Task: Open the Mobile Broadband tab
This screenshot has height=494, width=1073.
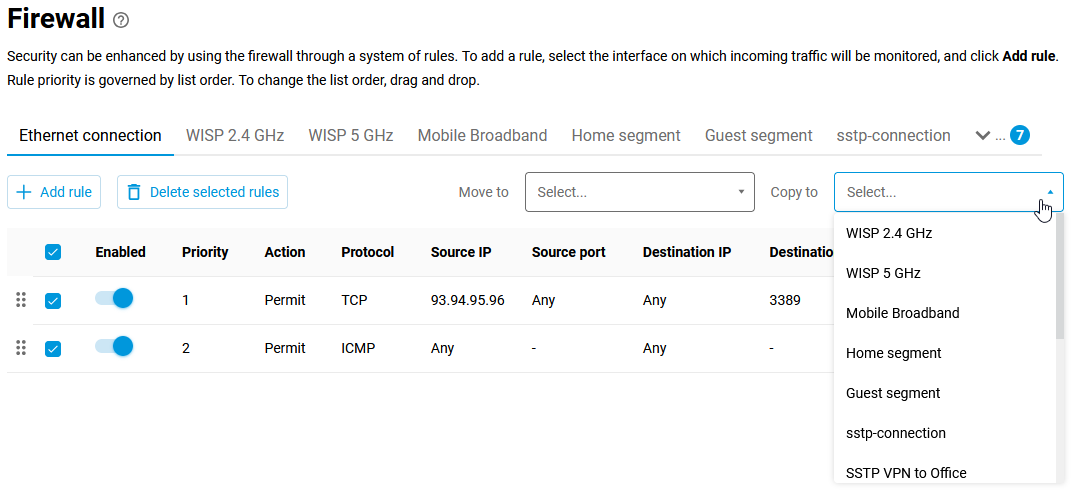Action: click(x=482, y=135)
